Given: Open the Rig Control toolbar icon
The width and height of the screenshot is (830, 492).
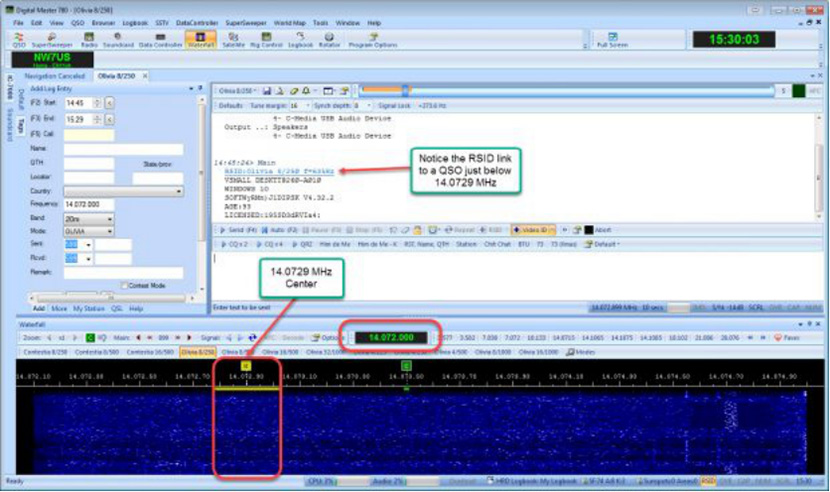Looking at the screenshot, I should tap(268, 40).
